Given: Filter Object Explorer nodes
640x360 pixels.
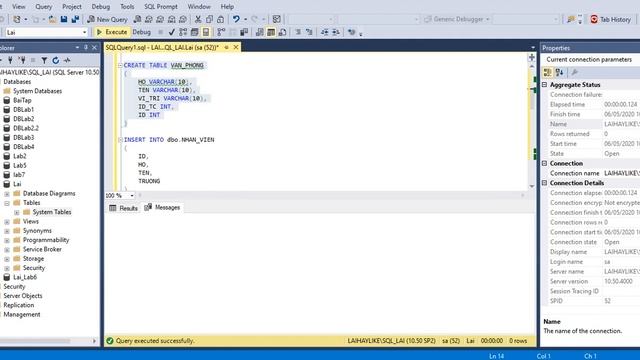Looking at the screenshot, I should pos(44,60).
